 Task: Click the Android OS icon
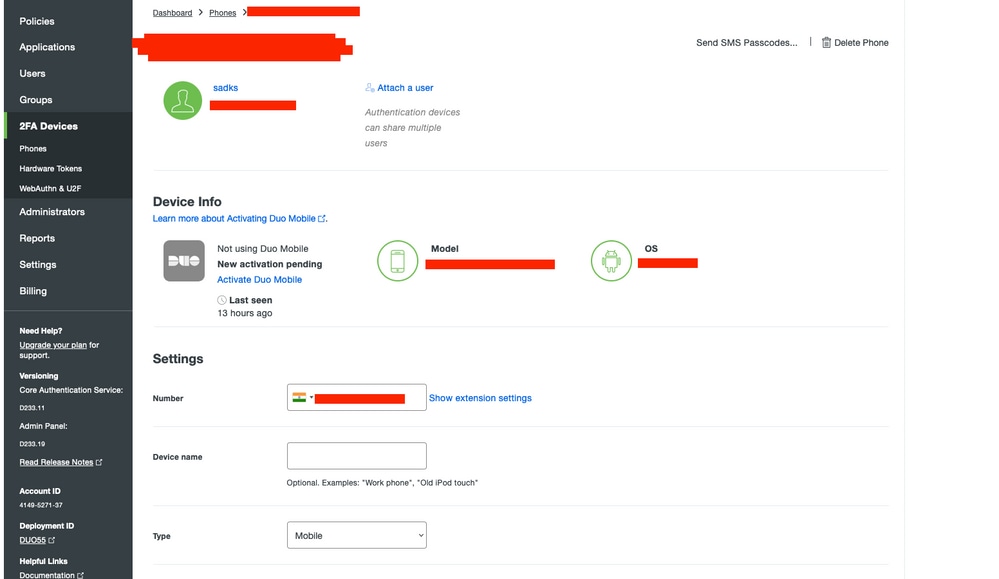point(610,261)
